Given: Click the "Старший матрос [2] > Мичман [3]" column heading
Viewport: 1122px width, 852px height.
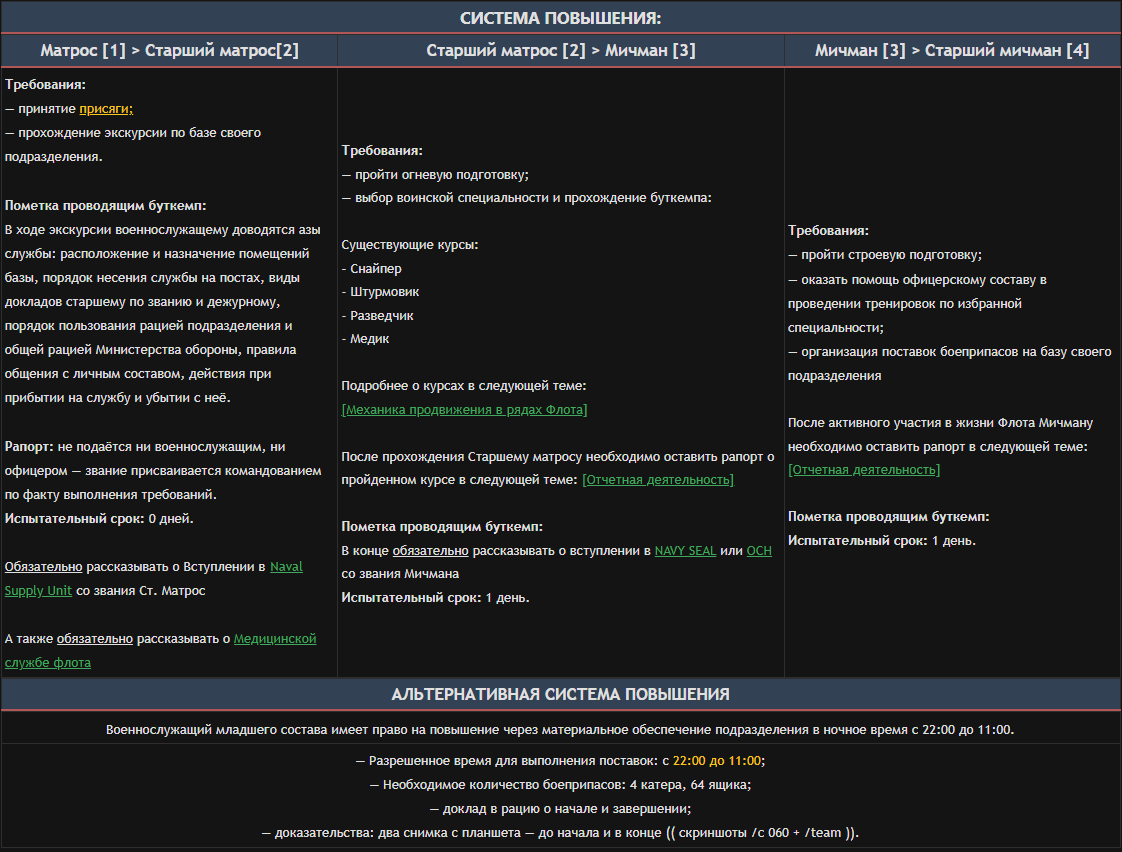Looking at the screenshot, I should (561, 51).
